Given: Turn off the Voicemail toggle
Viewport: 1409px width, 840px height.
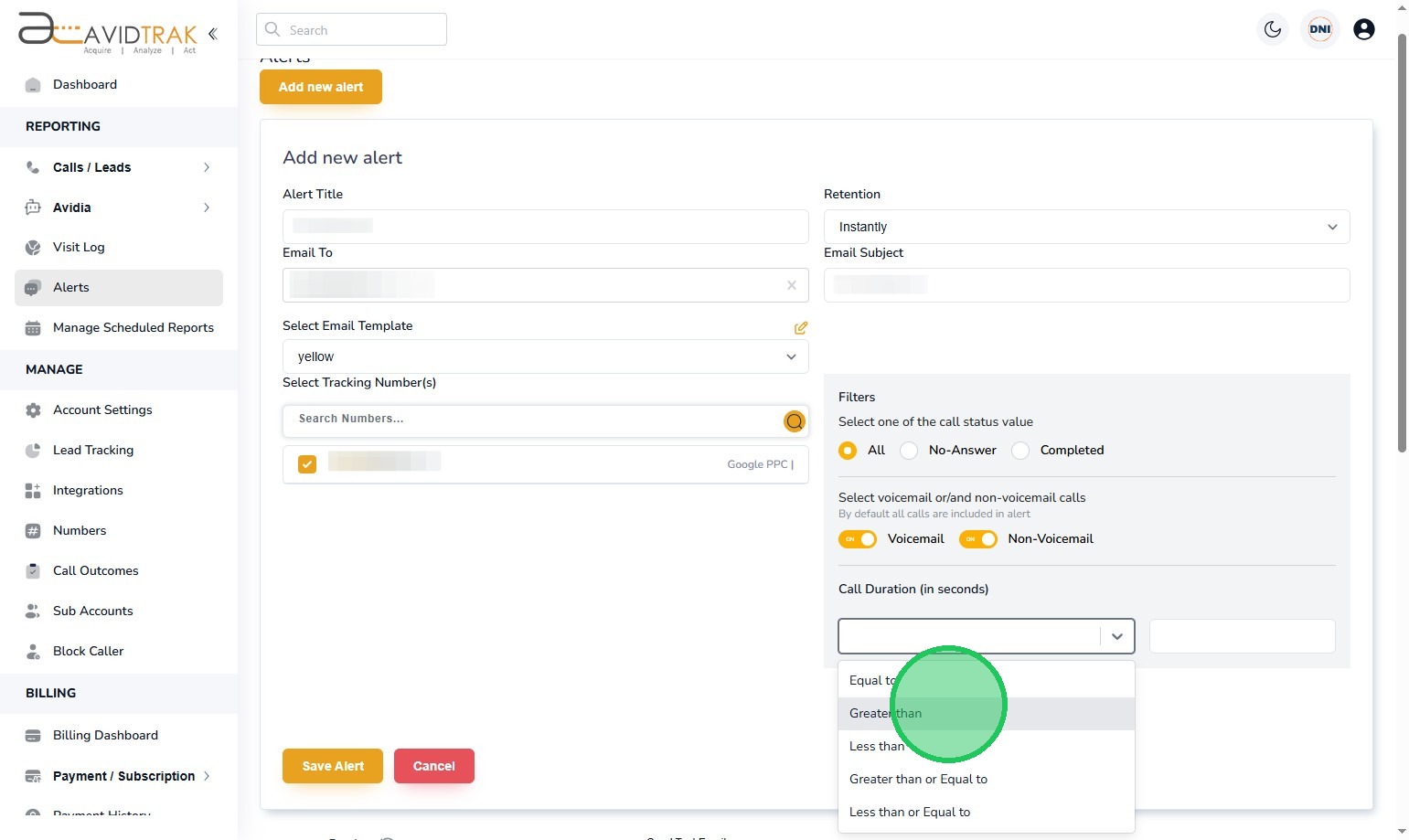Looking at the screenshot, I should click(858, 539).
